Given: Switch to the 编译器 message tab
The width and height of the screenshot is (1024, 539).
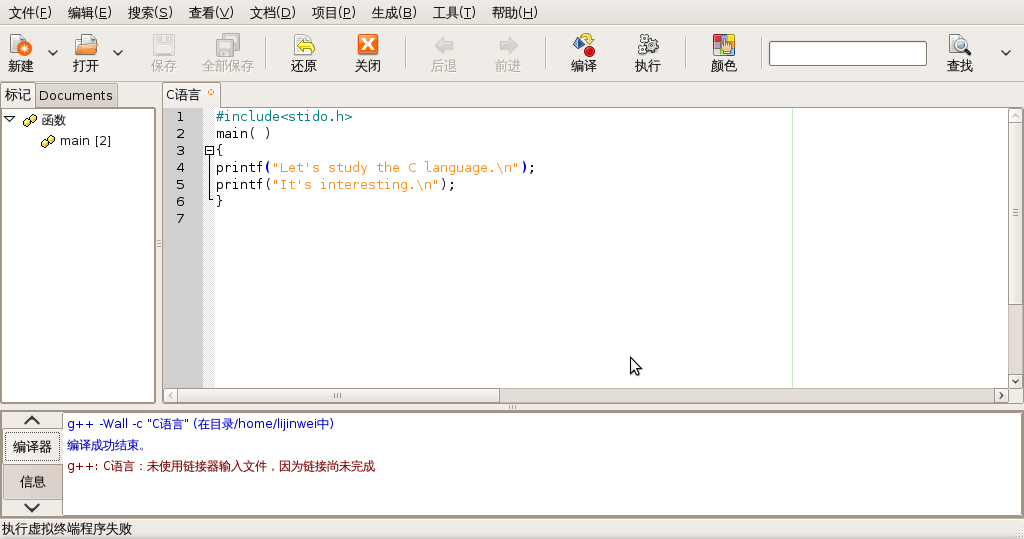Looking at the screenshot, I should pos(32,447).
